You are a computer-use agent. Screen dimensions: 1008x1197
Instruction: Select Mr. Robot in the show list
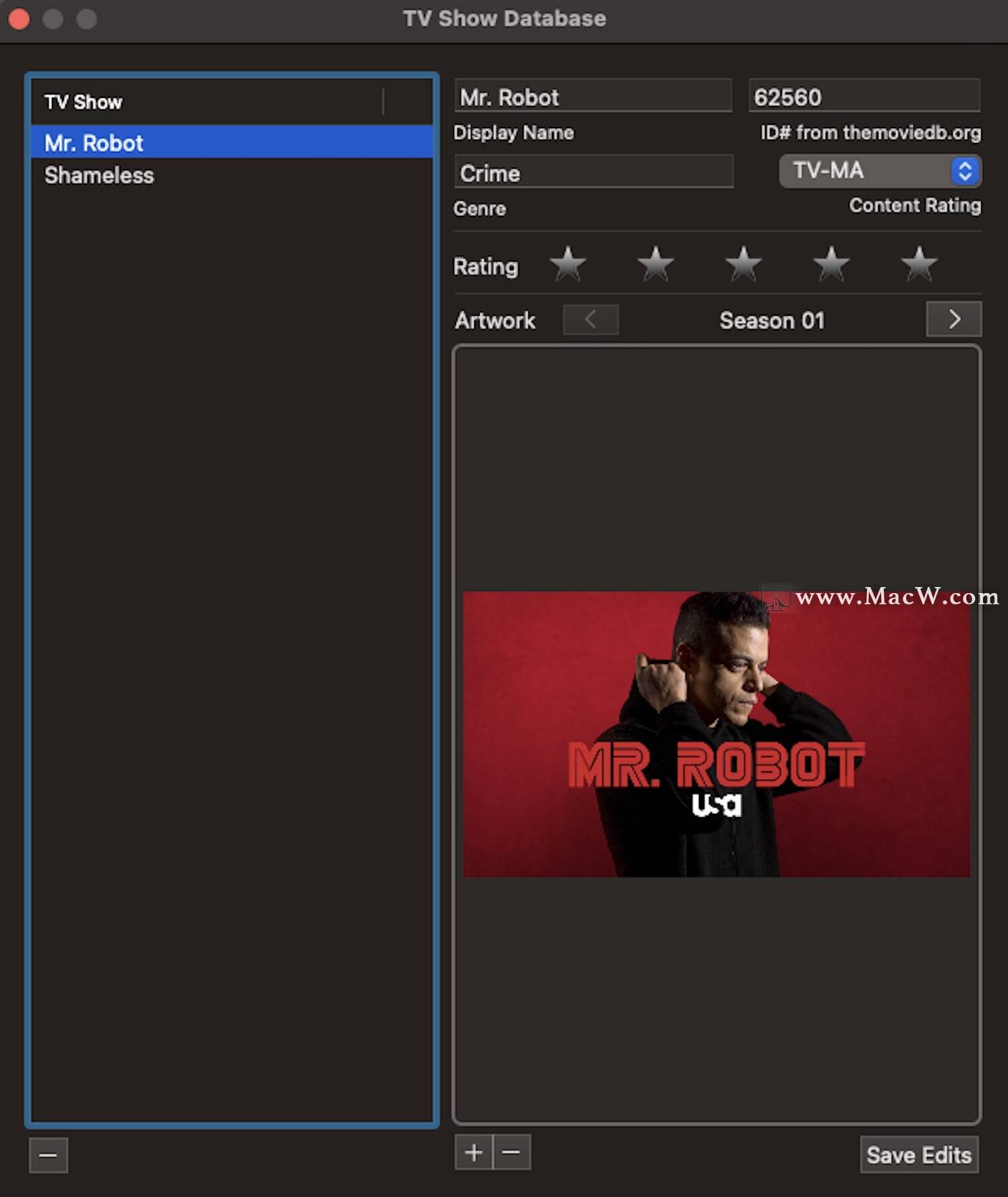[x=231, y=142]
